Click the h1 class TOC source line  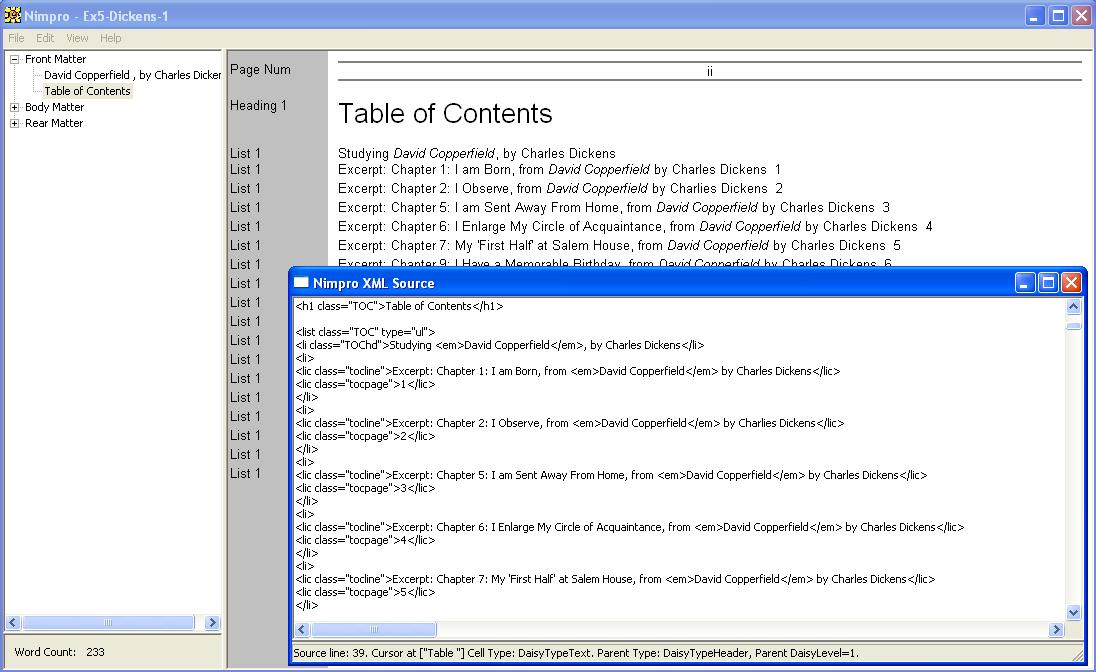[399, 306]
